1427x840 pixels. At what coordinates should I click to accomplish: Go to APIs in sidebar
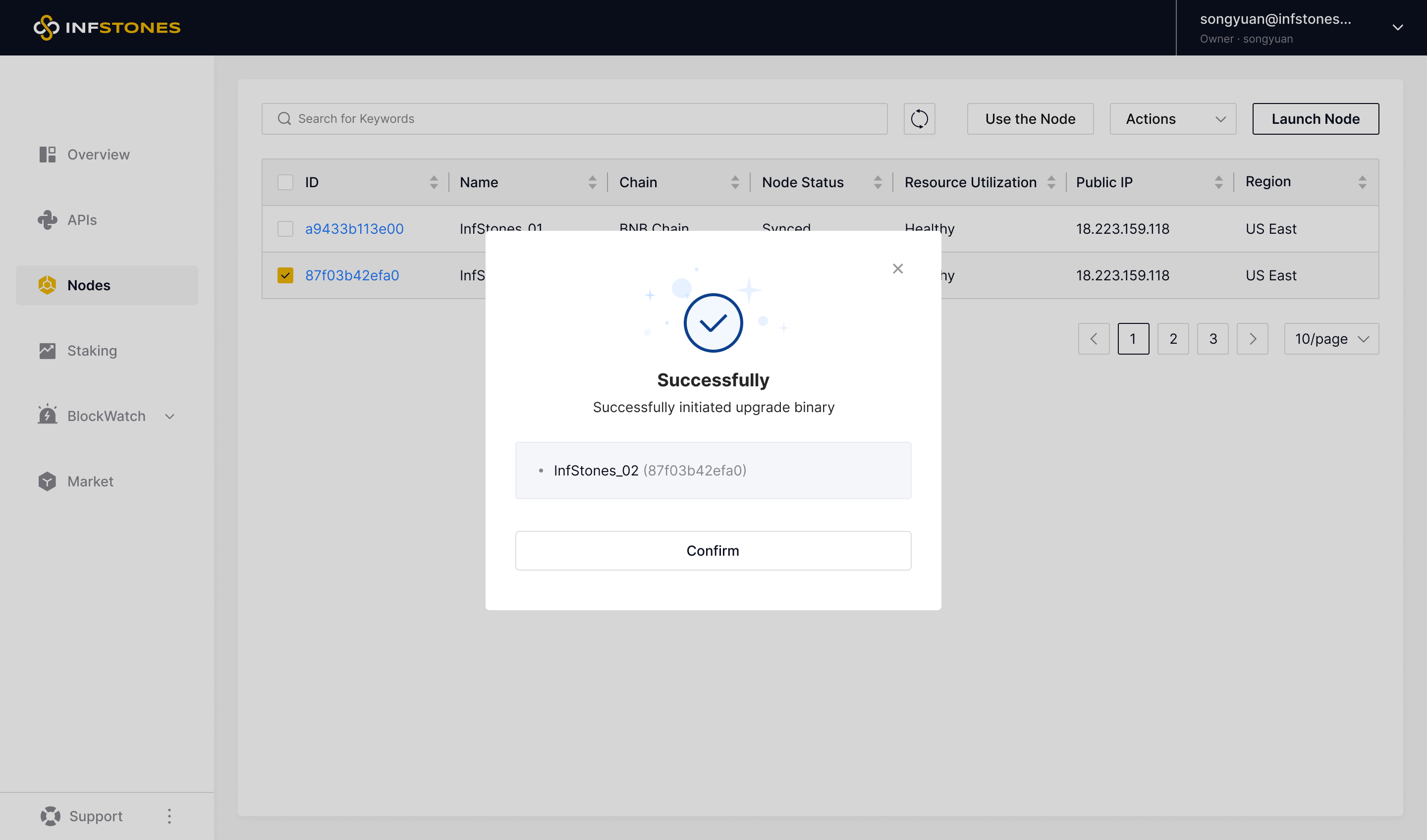click(82, 219)
